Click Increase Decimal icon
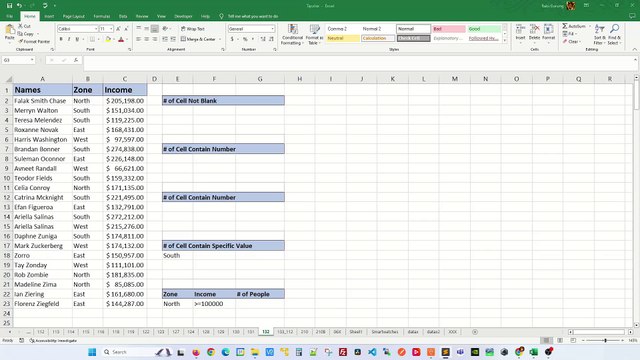The width and height of the screenshot is (640, 360). (263, 39)
